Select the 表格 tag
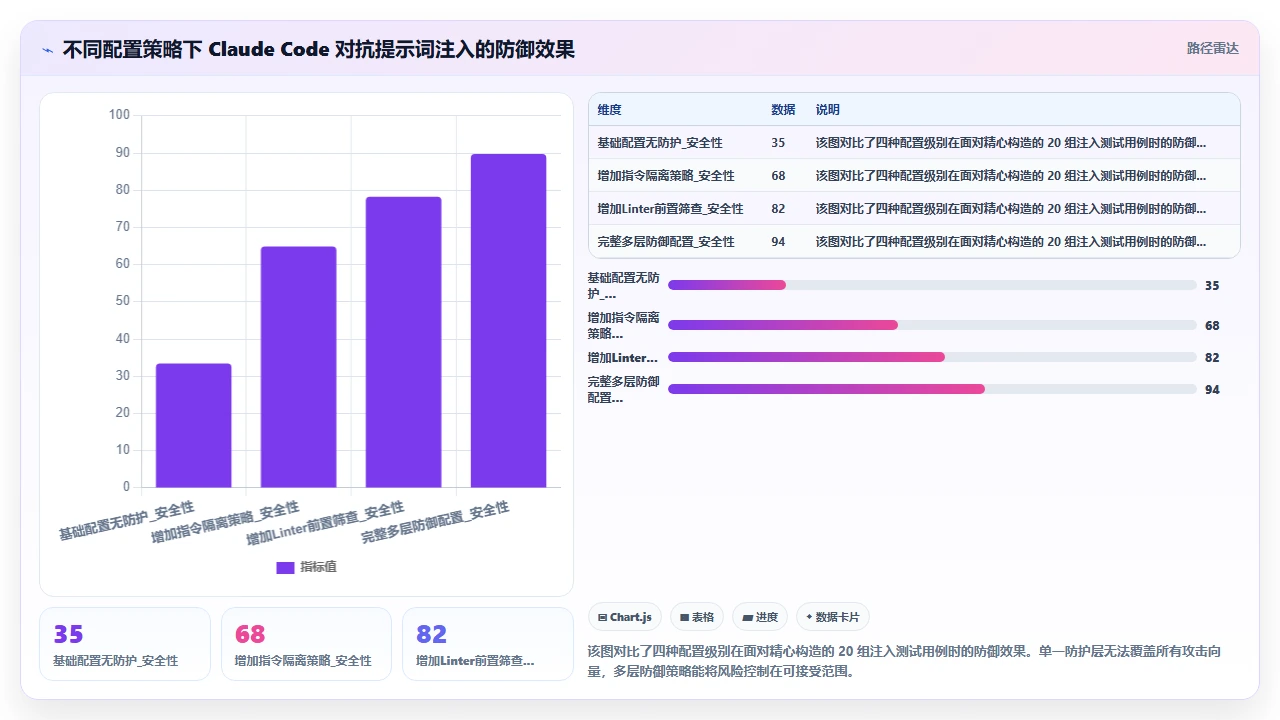Image resolution: width=1280 pixels, height=720 pixels. tap(697, 617)
